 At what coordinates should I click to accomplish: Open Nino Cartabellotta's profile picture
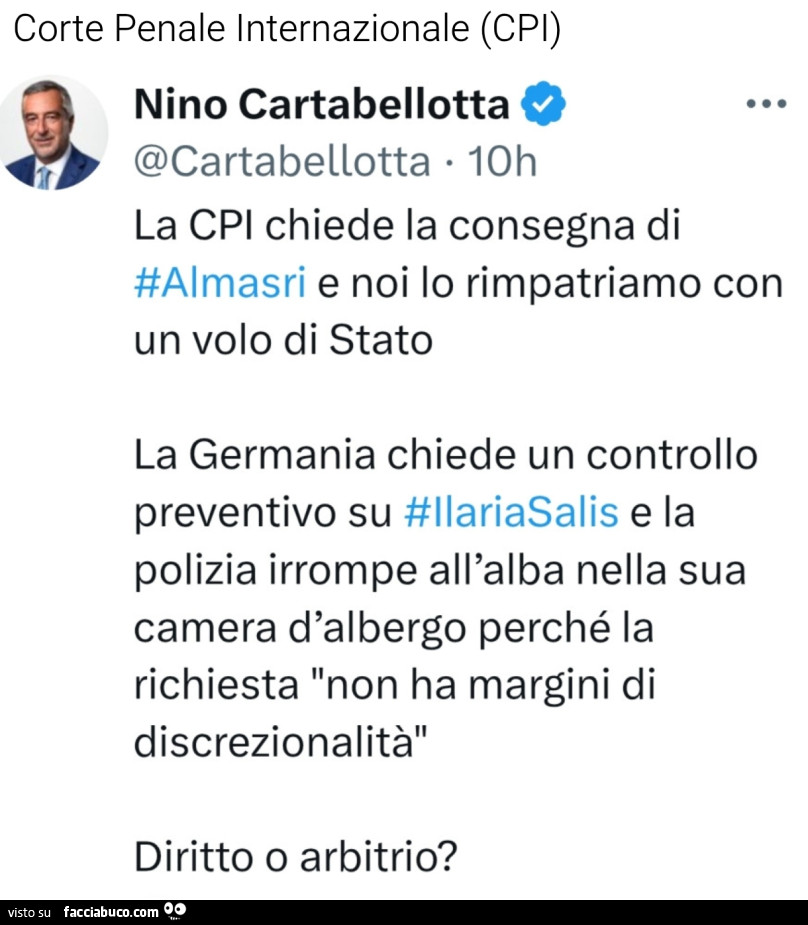coord(53,133)
